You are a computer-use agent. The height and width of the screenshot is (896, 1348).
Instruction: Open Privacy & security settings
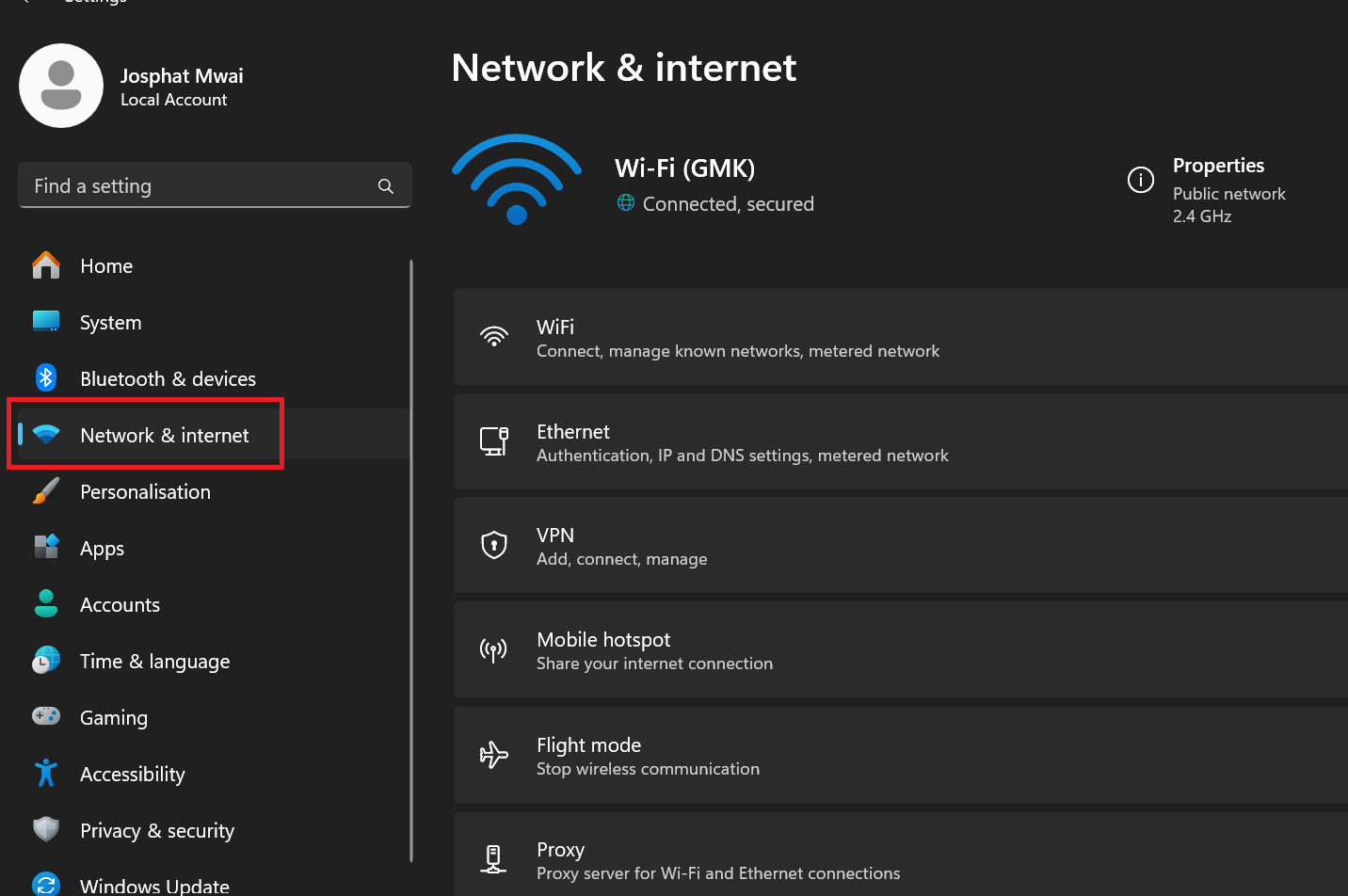pyautogui.click(x=214, y=830)
